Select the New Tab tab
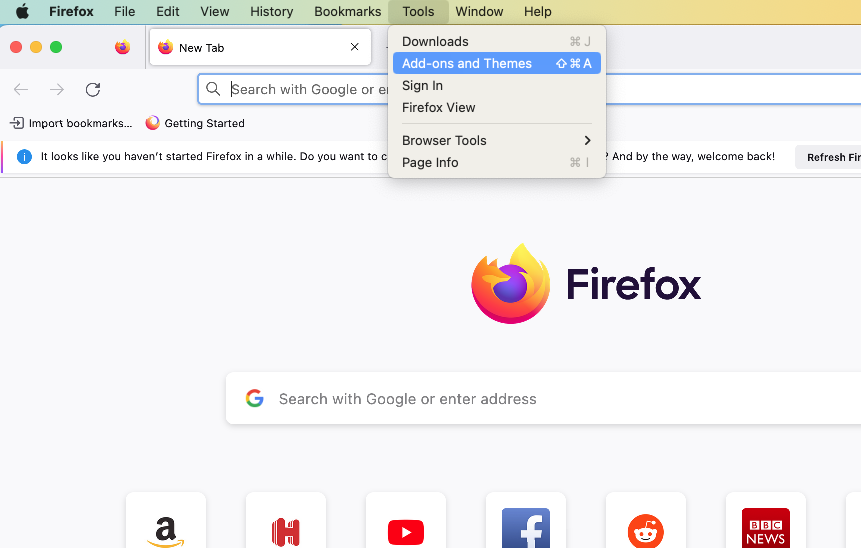The width and height of the screenshot is (861, 548). [260, 47]
